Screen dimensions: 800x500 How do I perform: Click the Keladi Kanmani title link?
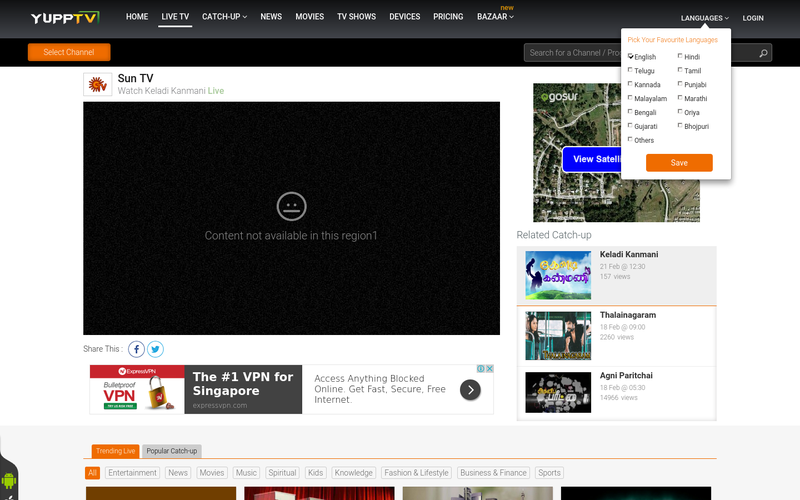coord(629,255)
